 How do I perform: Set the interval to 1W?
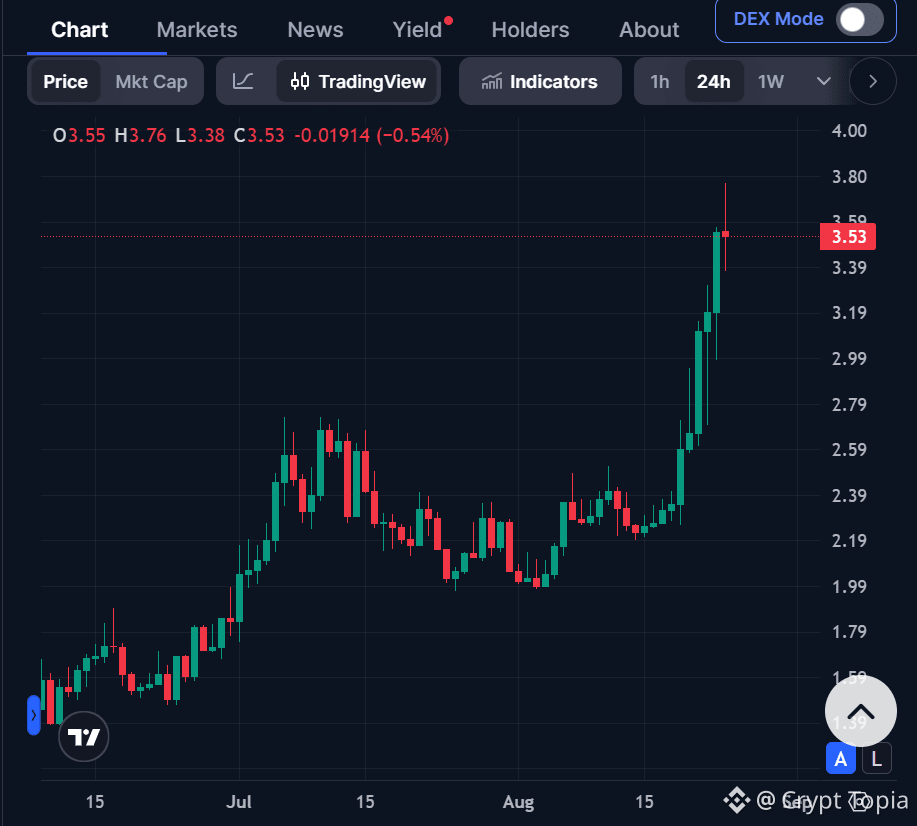coord(771,81)
